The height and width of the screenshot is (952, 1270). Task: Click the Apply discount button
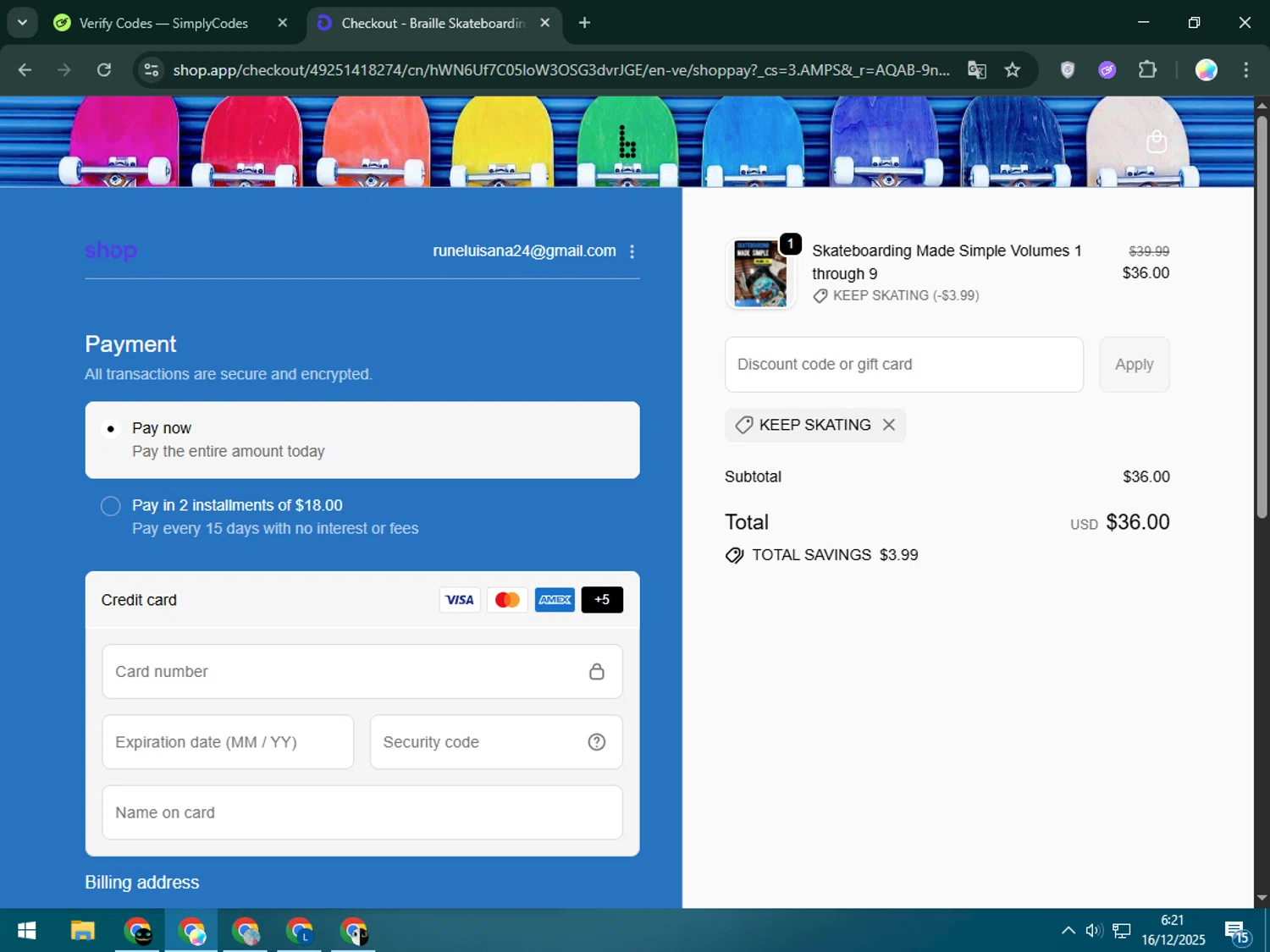(x=1135, y=365)
